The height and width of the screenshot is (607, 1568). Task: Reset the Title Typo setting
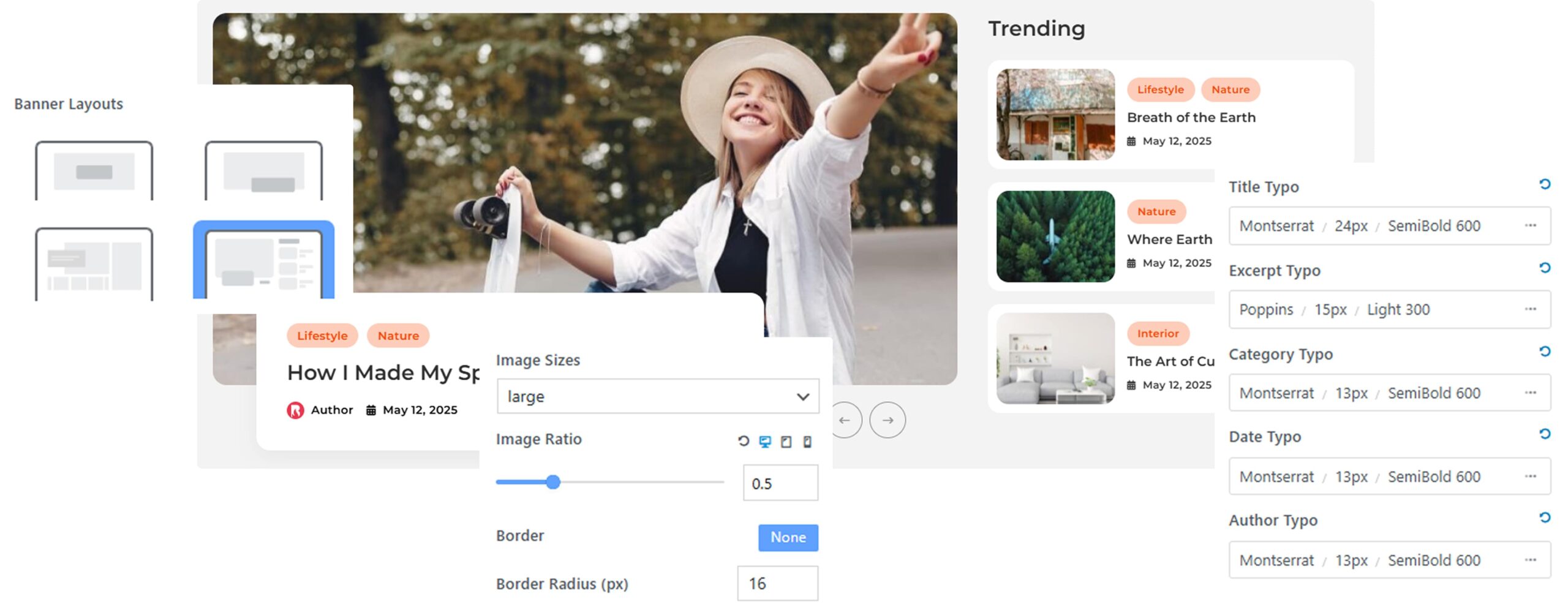click(1544, 184)
